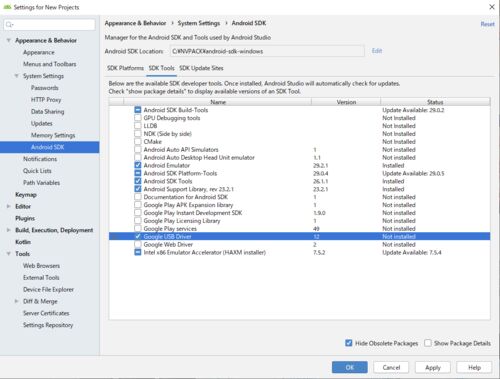Viewport: 500px width, 379px height.
Task: Select External Tools settings
Action: pos(41,277)
